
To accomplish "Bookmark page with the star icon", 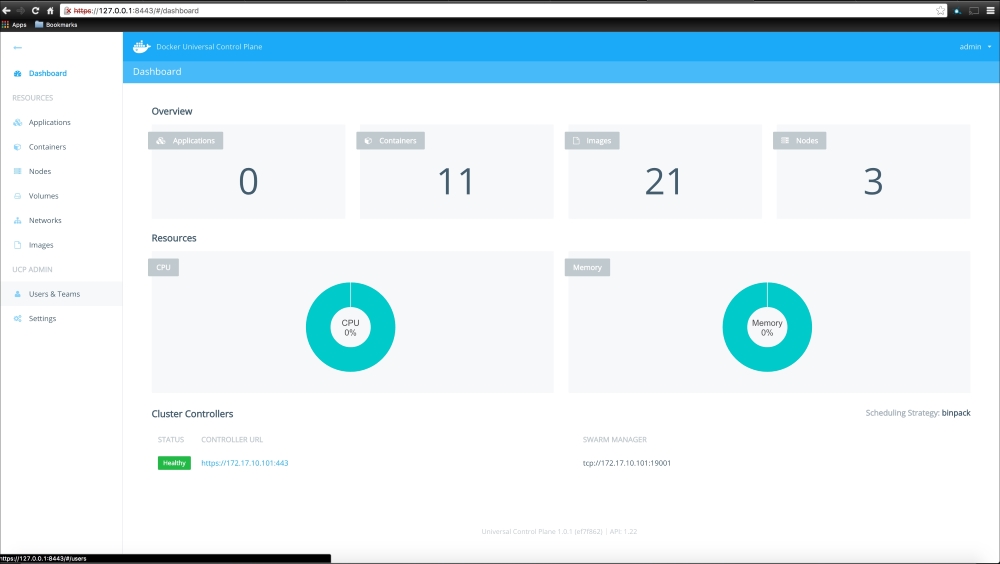I will 940,10.
